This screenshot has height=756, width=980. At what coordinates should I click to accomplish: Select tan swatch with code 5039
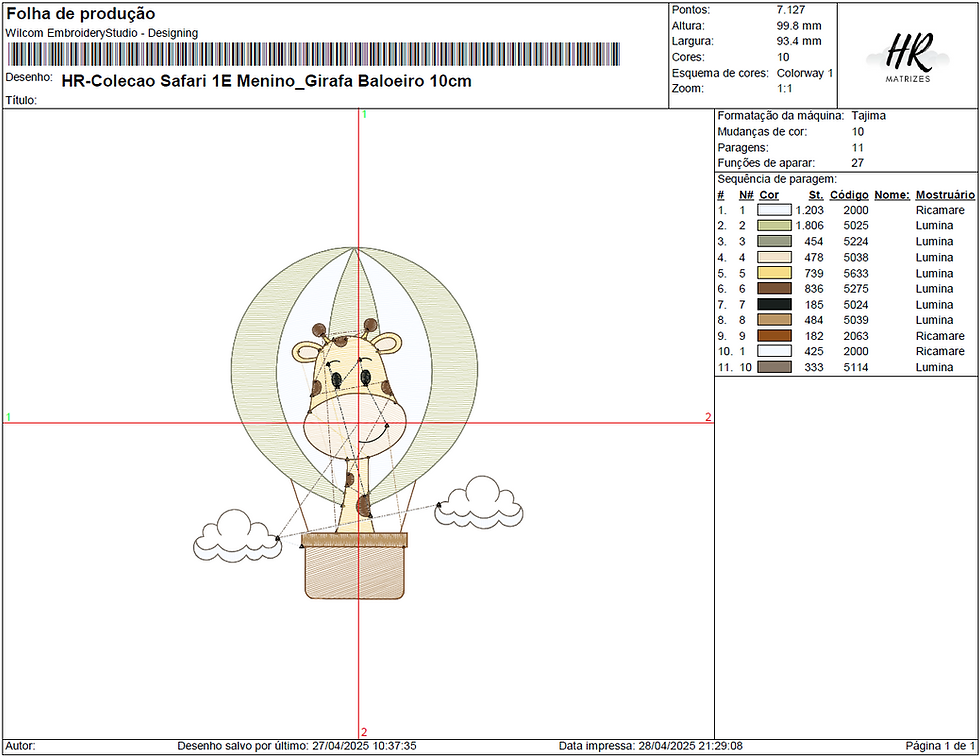[x=774, y=320]
